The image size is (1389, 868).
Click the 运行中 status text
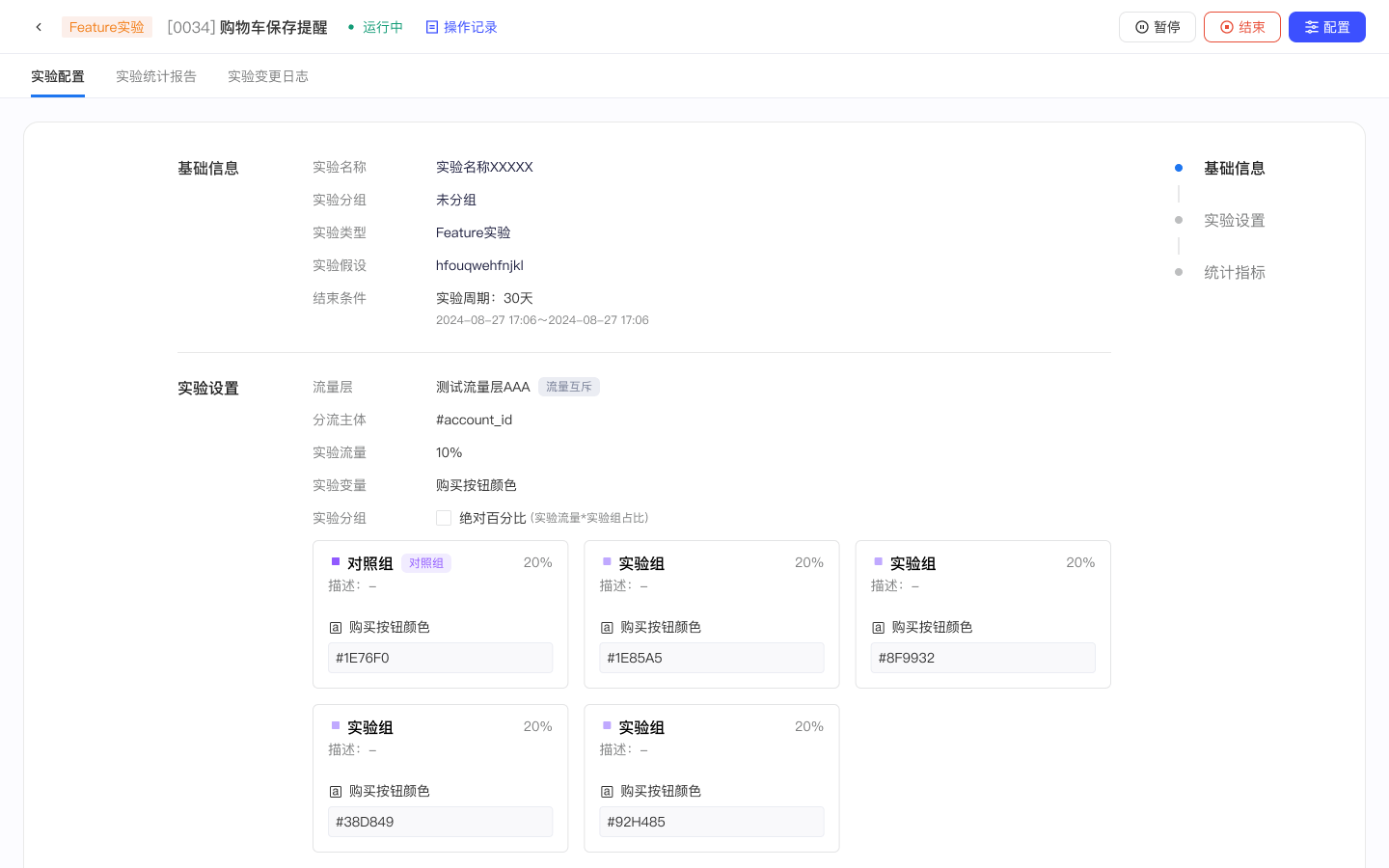click(x=383, y=27)
